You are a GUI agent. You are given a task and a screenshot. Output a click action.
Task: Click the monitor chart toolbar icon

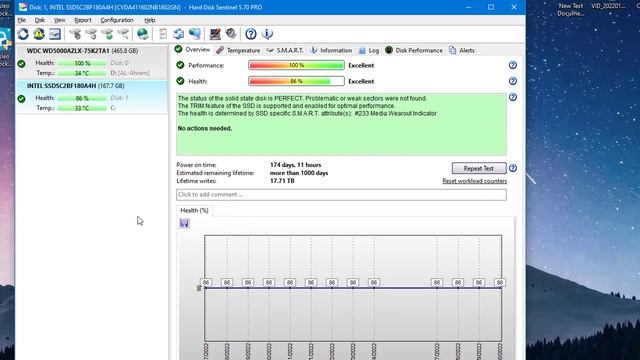(x=215, y=34)
